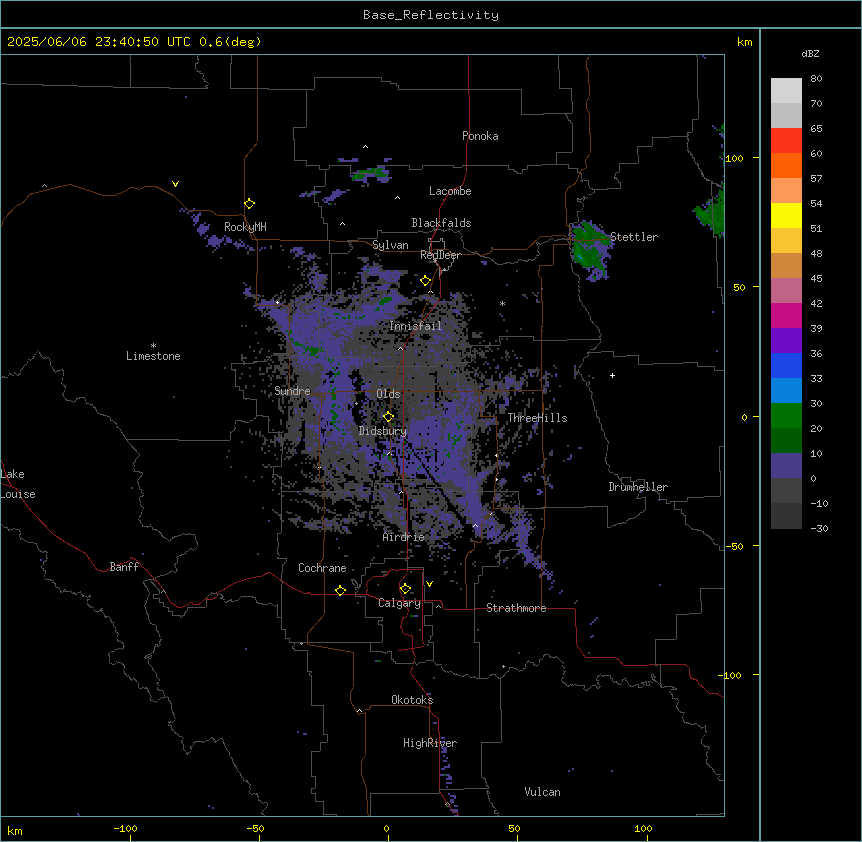
Task: Click the Stettler label
Action: 634,237
